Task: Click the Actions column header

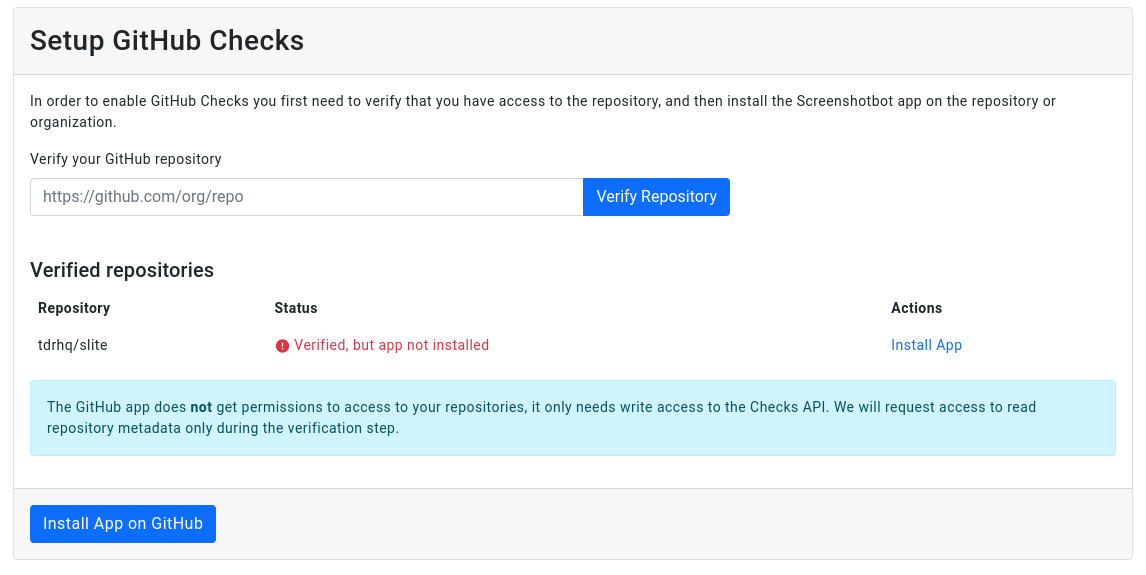Action: pyautogui.click(x=916, y=308)
